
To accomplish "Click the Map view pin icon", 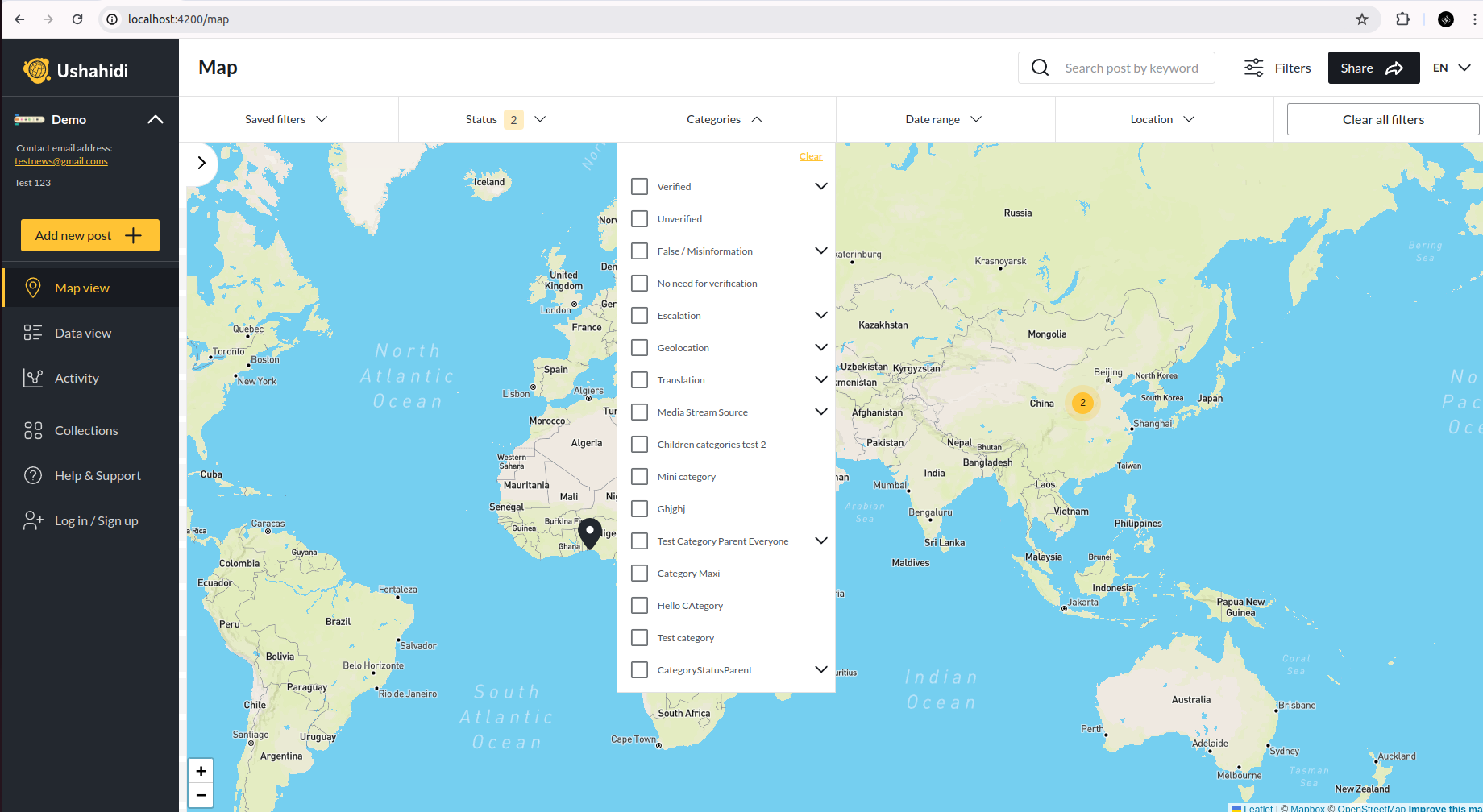I will pos(33,288).
